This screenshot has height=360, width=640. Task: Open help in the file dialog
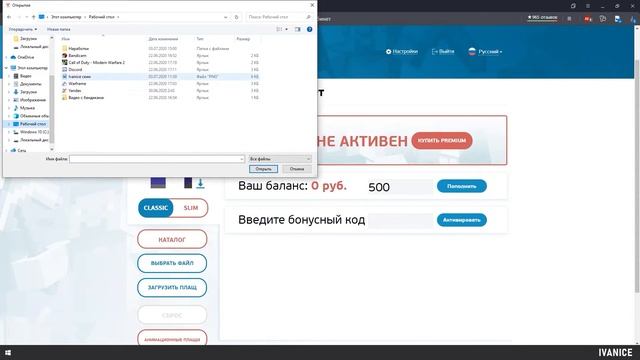[x=309, y=29]
